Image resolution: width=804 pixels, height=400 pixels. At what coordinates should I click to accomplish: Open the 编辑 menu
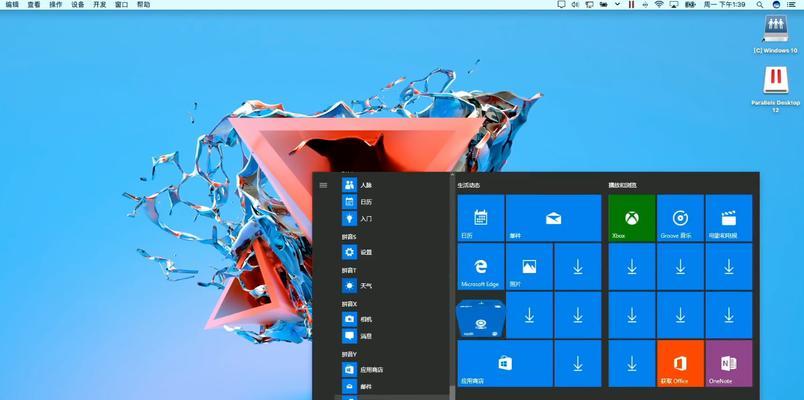[x=12, y=5]
